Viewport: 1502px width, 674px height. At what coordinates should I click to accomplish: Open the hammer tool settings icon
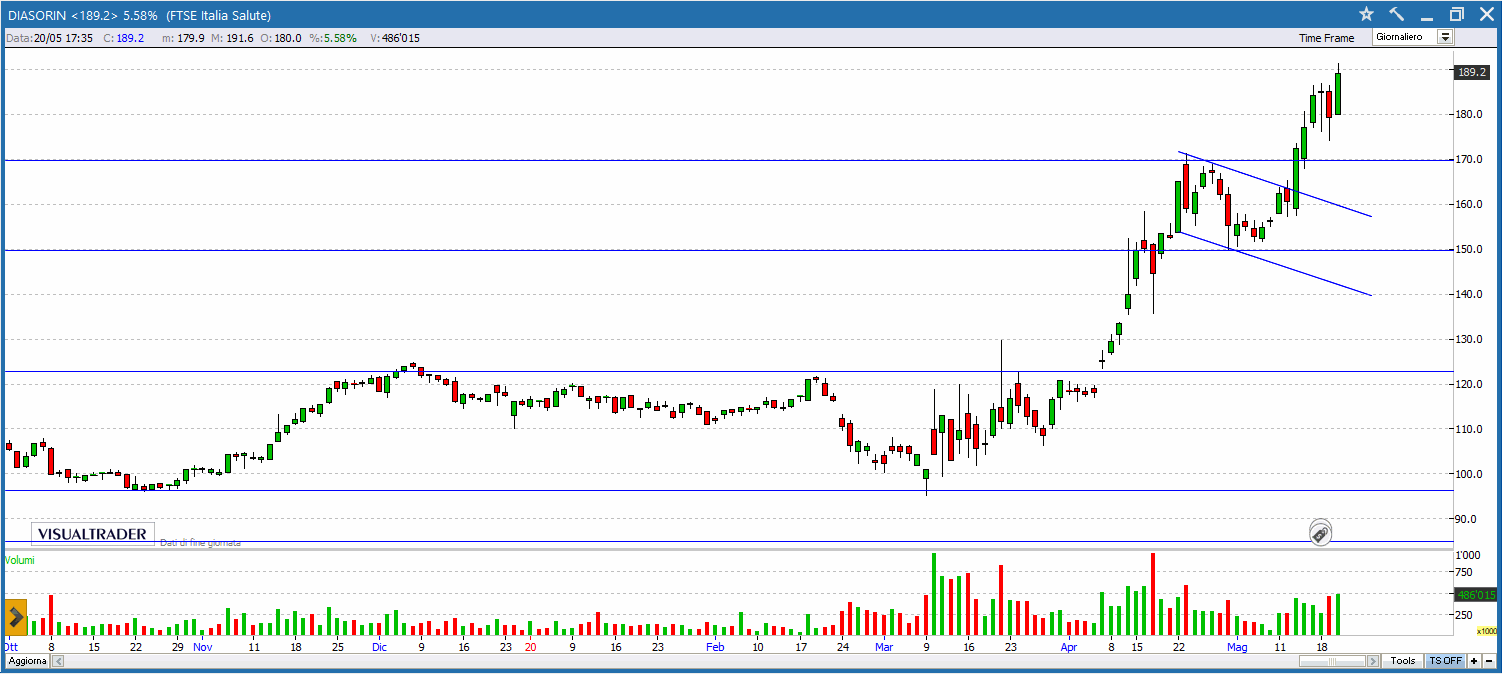pyautogui.click(x=1396, y=14)
